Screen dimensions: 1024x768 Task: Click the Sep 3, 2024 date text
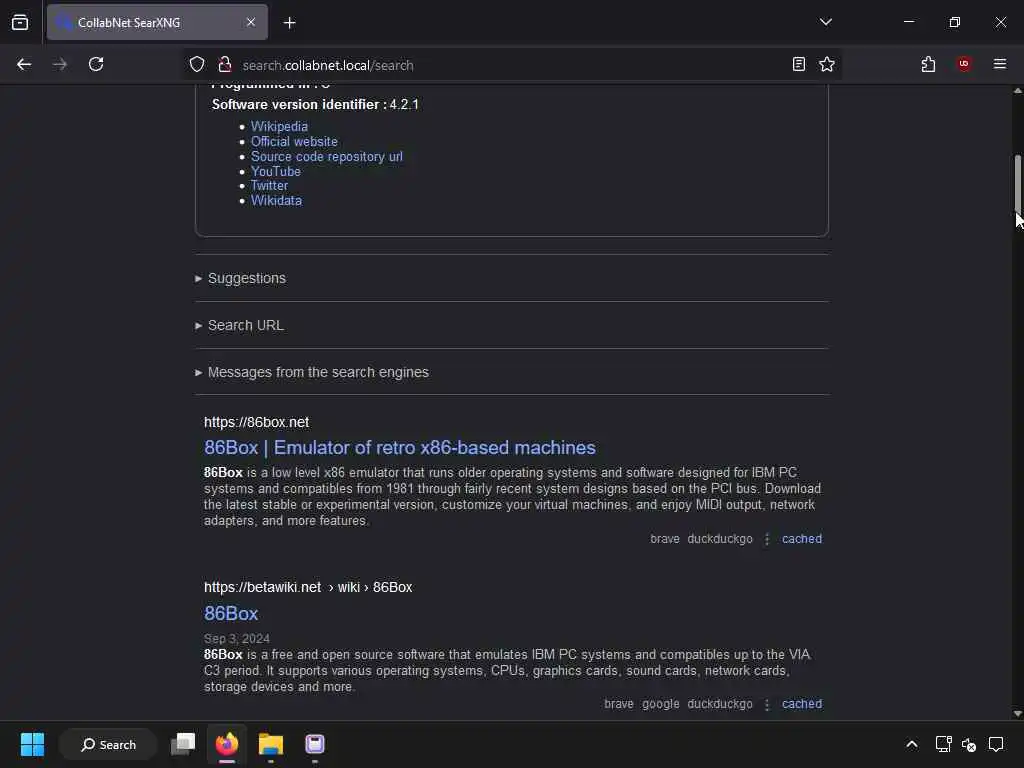[x=236, y=639]
